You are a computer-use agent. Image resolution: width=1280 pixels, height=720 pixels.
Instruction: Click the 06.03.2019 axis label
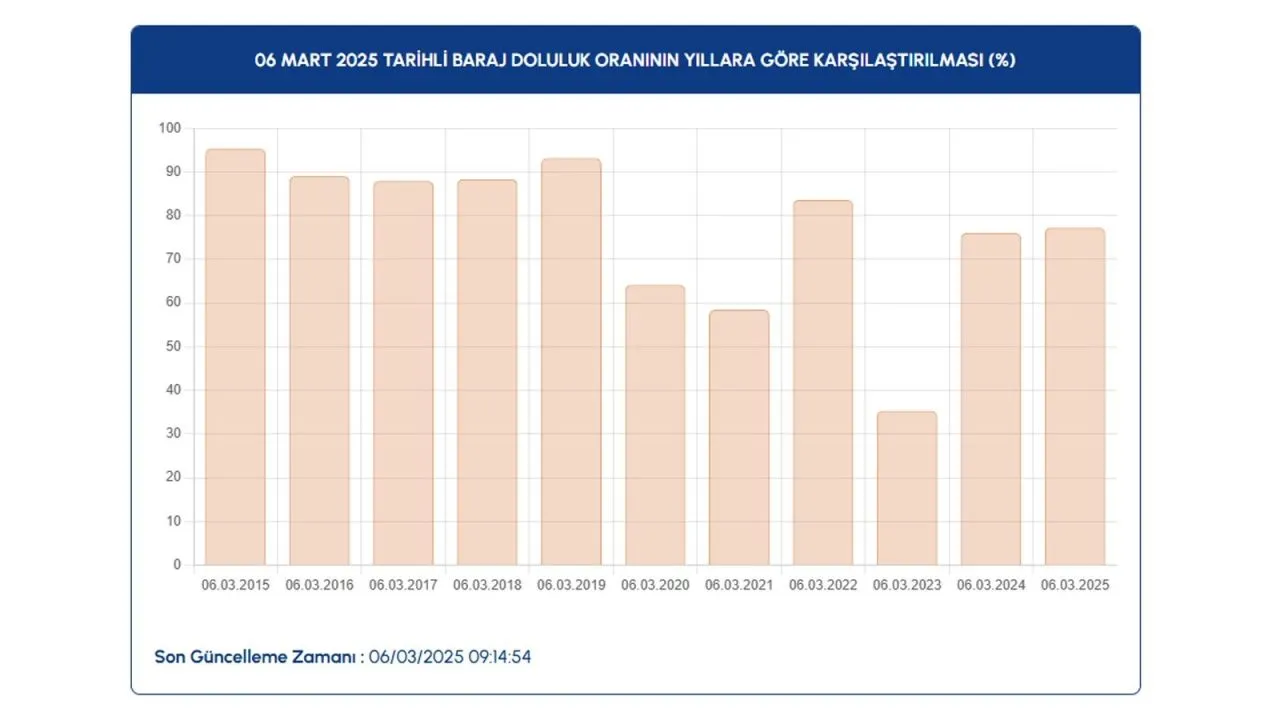coord(571,585)
